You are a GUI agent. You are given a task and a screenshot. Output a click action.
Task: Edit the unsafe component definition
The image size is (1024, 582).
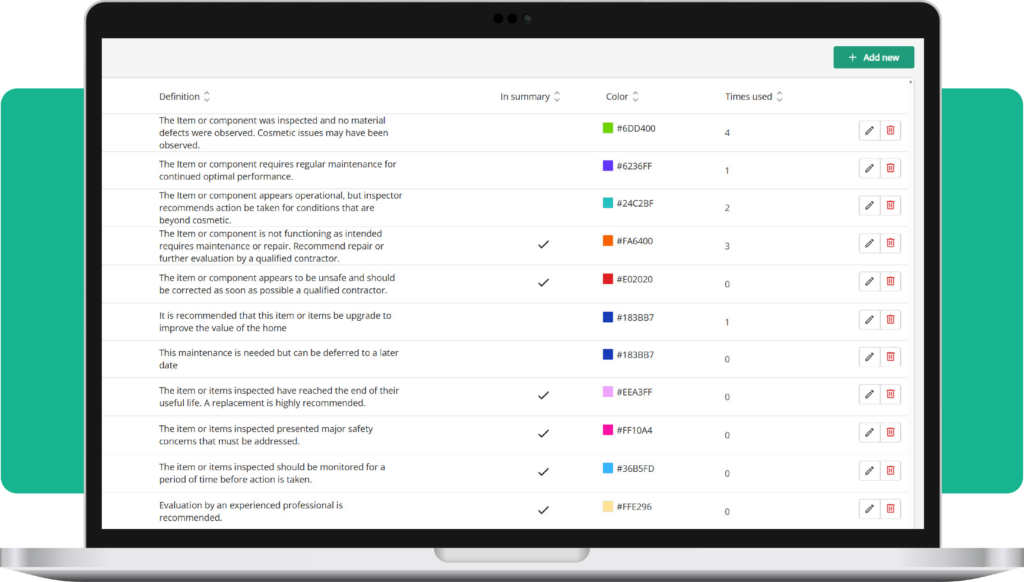[868, 281]
